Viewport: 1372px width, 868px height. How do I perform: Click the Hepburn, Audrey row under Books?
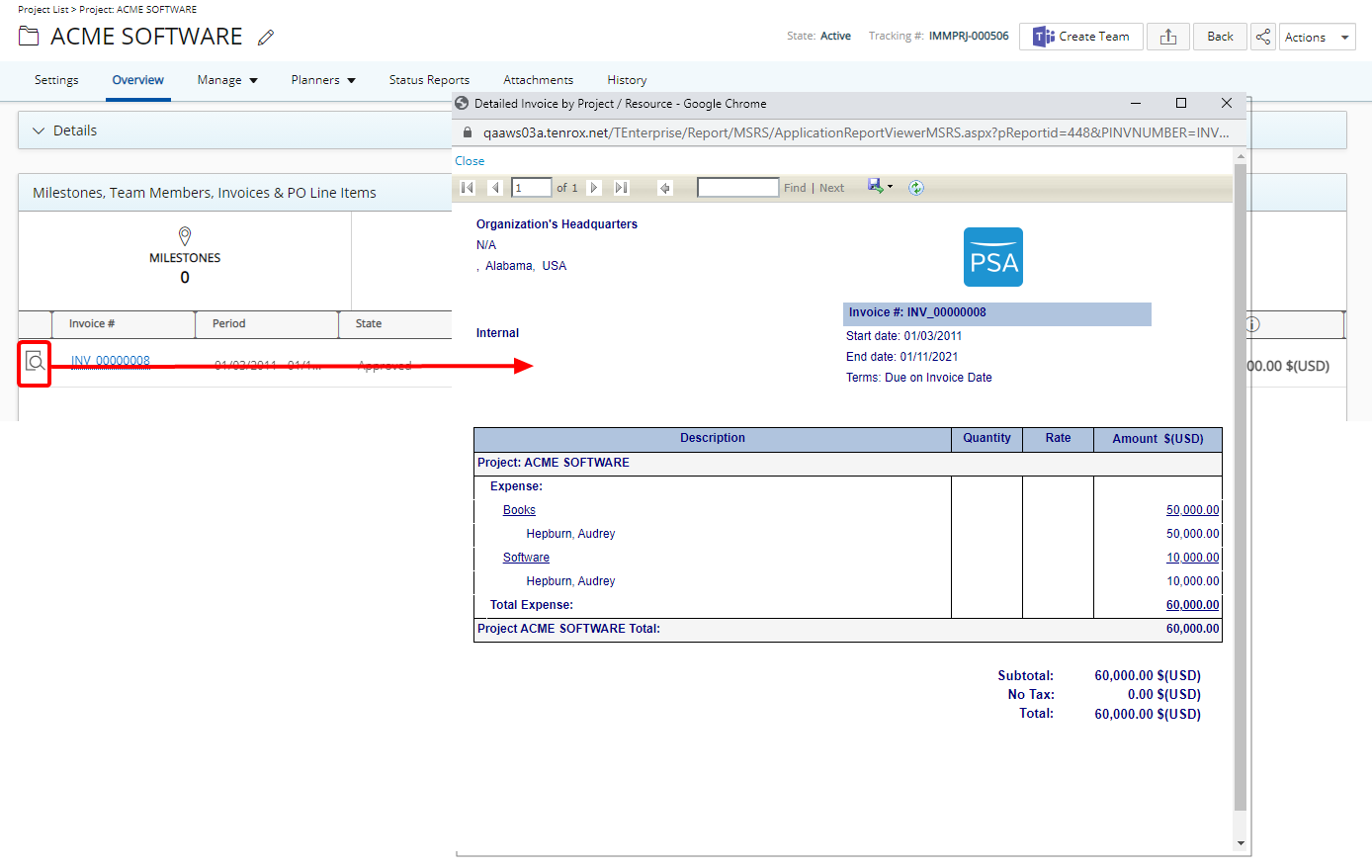pyautogui.click(x=570, y=534)
